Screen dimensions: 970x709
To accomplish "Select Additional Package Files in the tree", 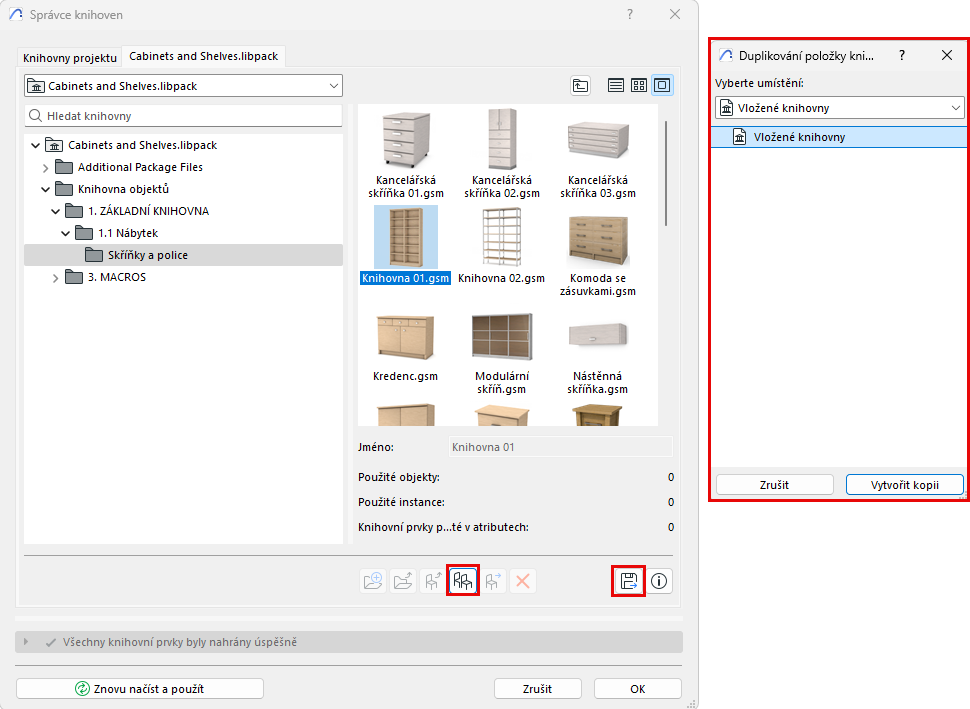I will [x=140, y=167].
